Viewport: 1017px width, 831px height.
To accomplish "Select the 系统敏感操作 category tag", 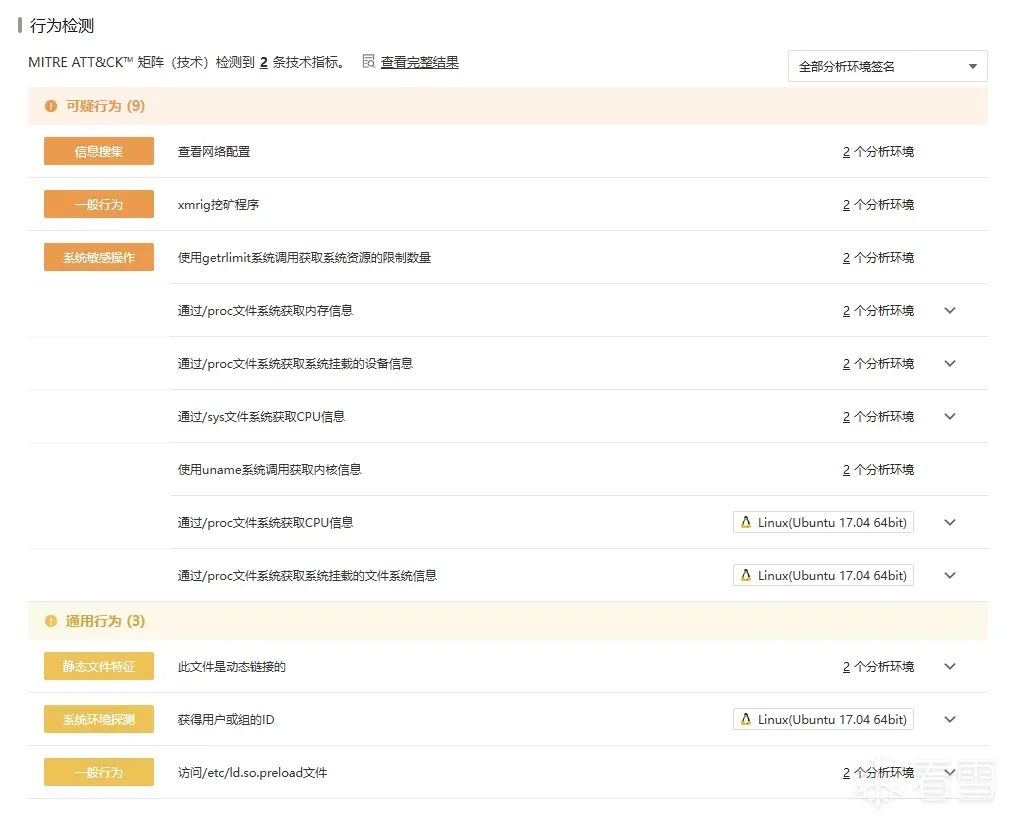I will pyautogui.click(x=99, y=258).
